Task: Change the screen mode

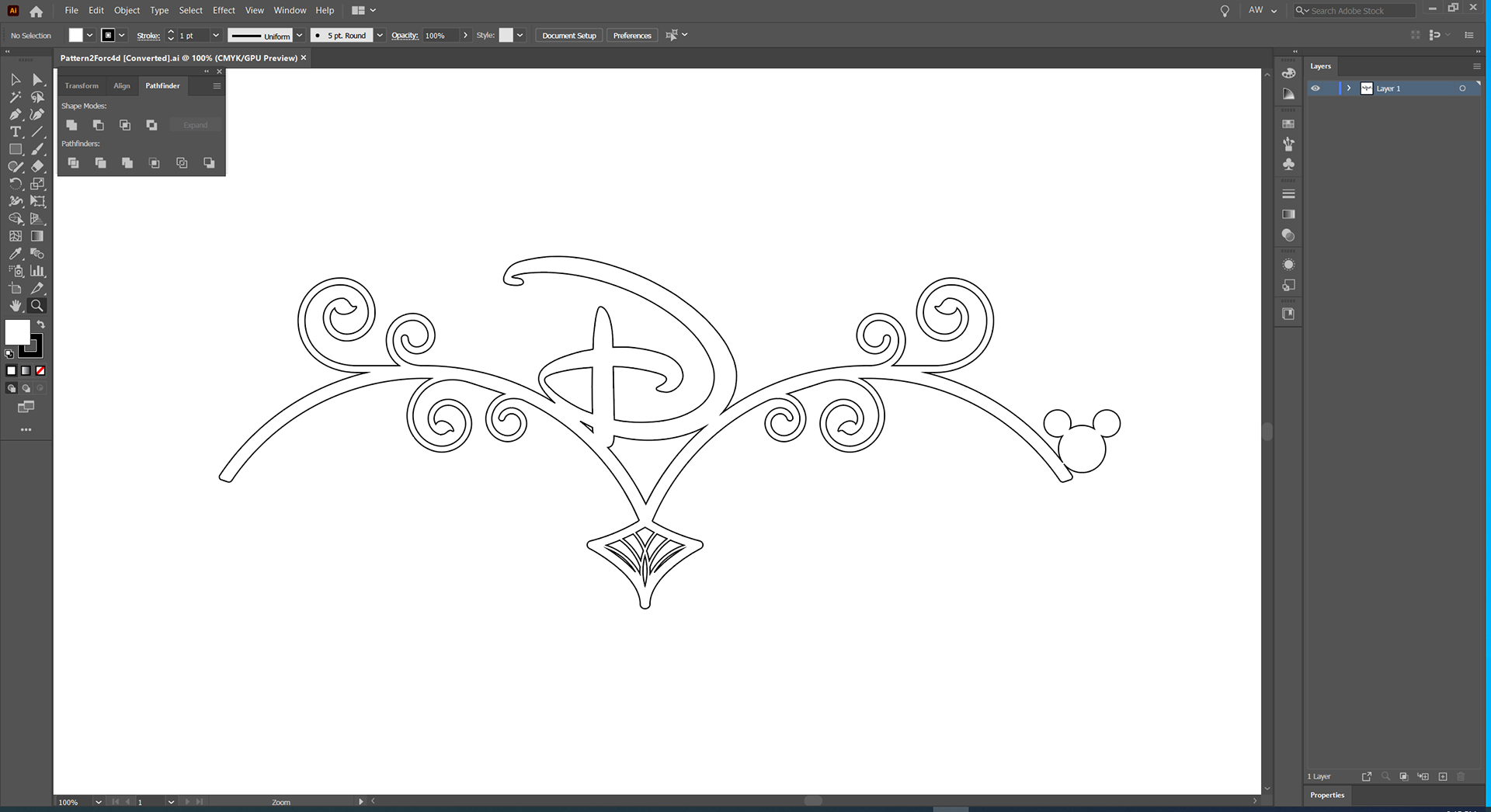Action: pyautogui.click(x=26, y=407)
